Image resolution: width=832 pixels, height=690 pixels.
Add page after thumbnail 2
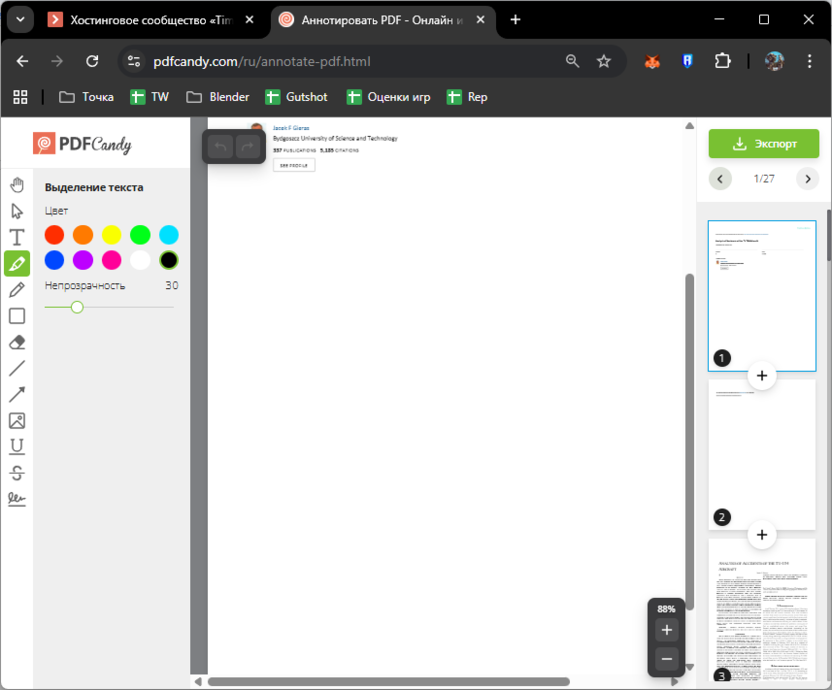762,534
